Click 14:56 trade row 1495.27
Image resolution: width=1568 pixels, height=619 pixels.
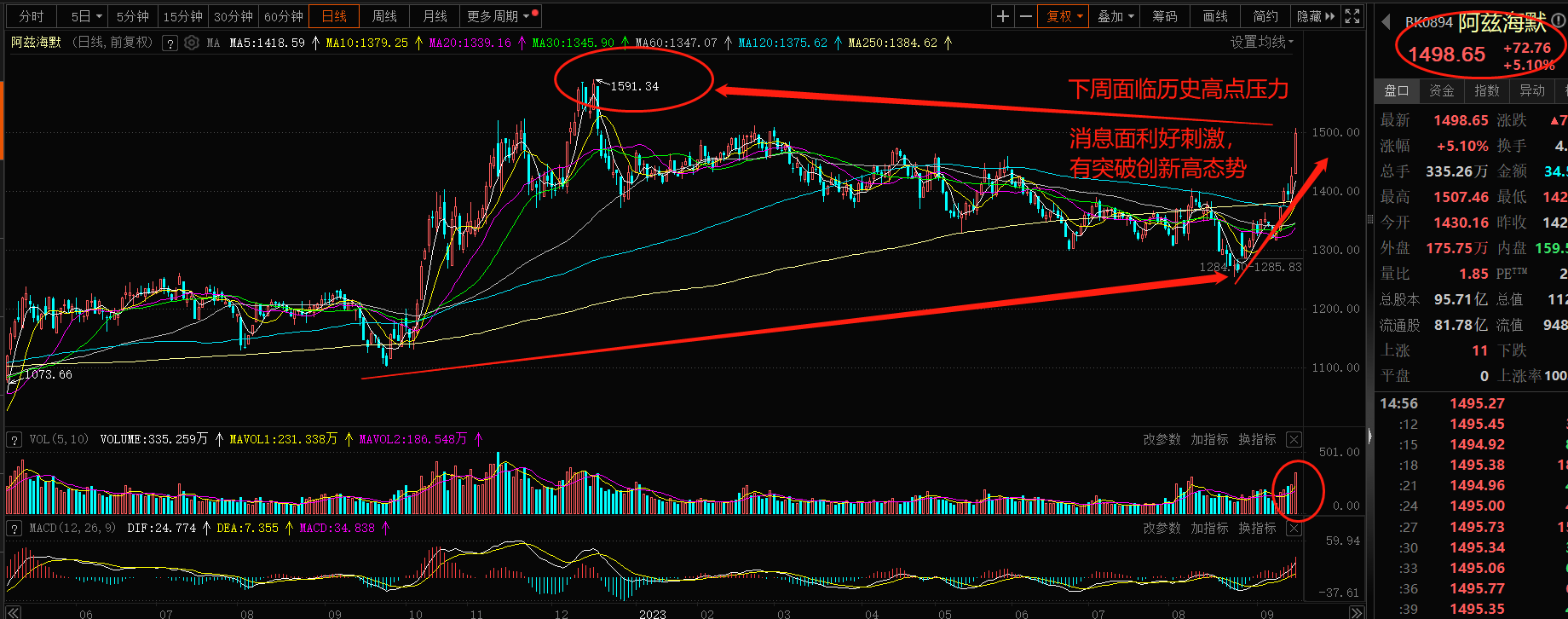(x=1477, y=403)
